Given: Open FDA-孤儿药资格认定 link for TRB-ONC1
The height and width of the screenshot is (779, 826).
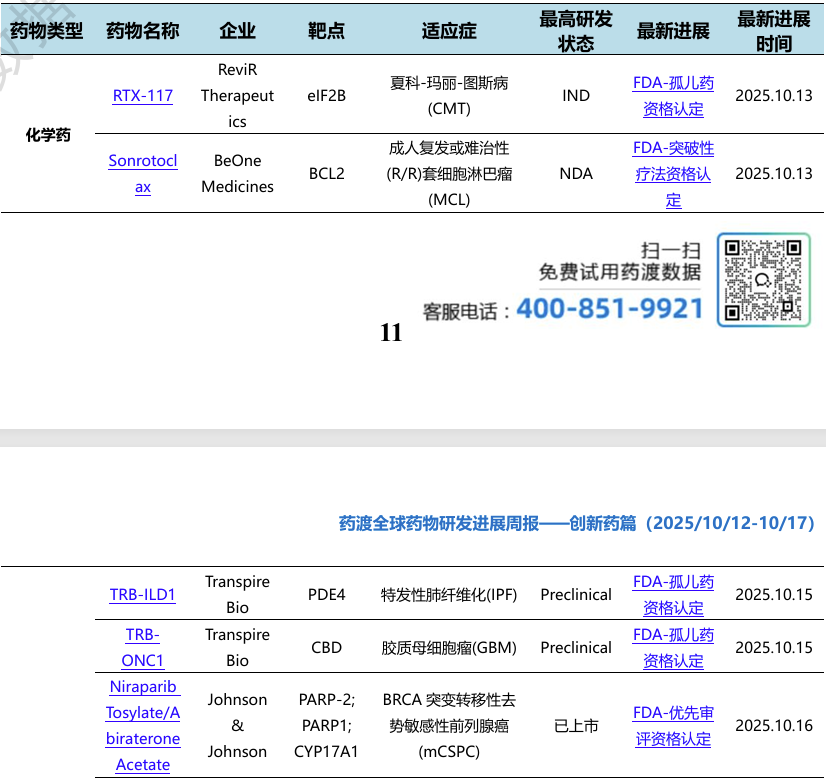Looking at the screenshot, I should (673, 647).
